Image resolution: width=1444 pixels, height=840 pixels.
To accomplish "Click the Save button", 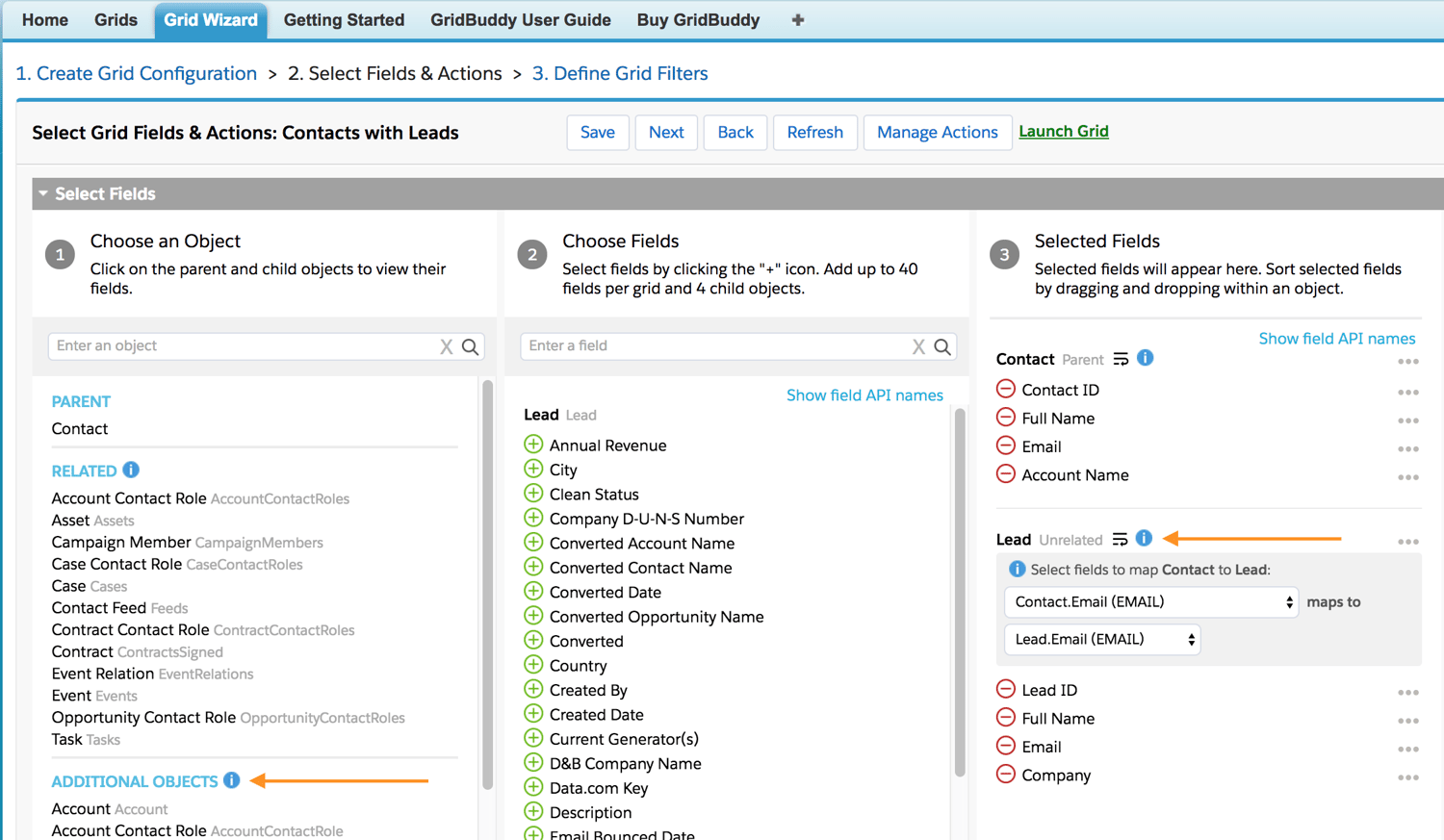I will point(598,133).
